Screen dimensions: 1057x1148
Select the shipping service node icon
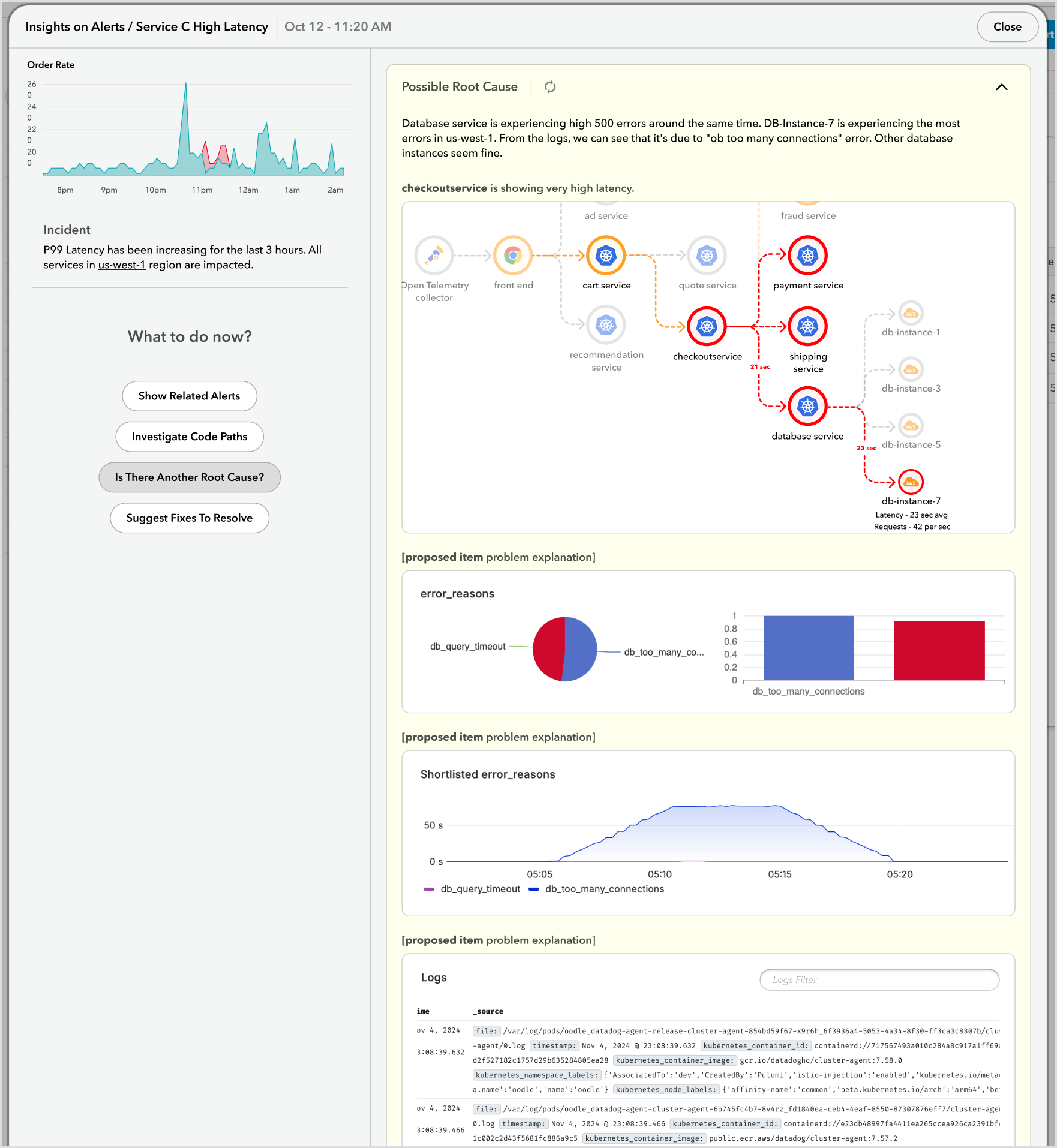point(808,326)
